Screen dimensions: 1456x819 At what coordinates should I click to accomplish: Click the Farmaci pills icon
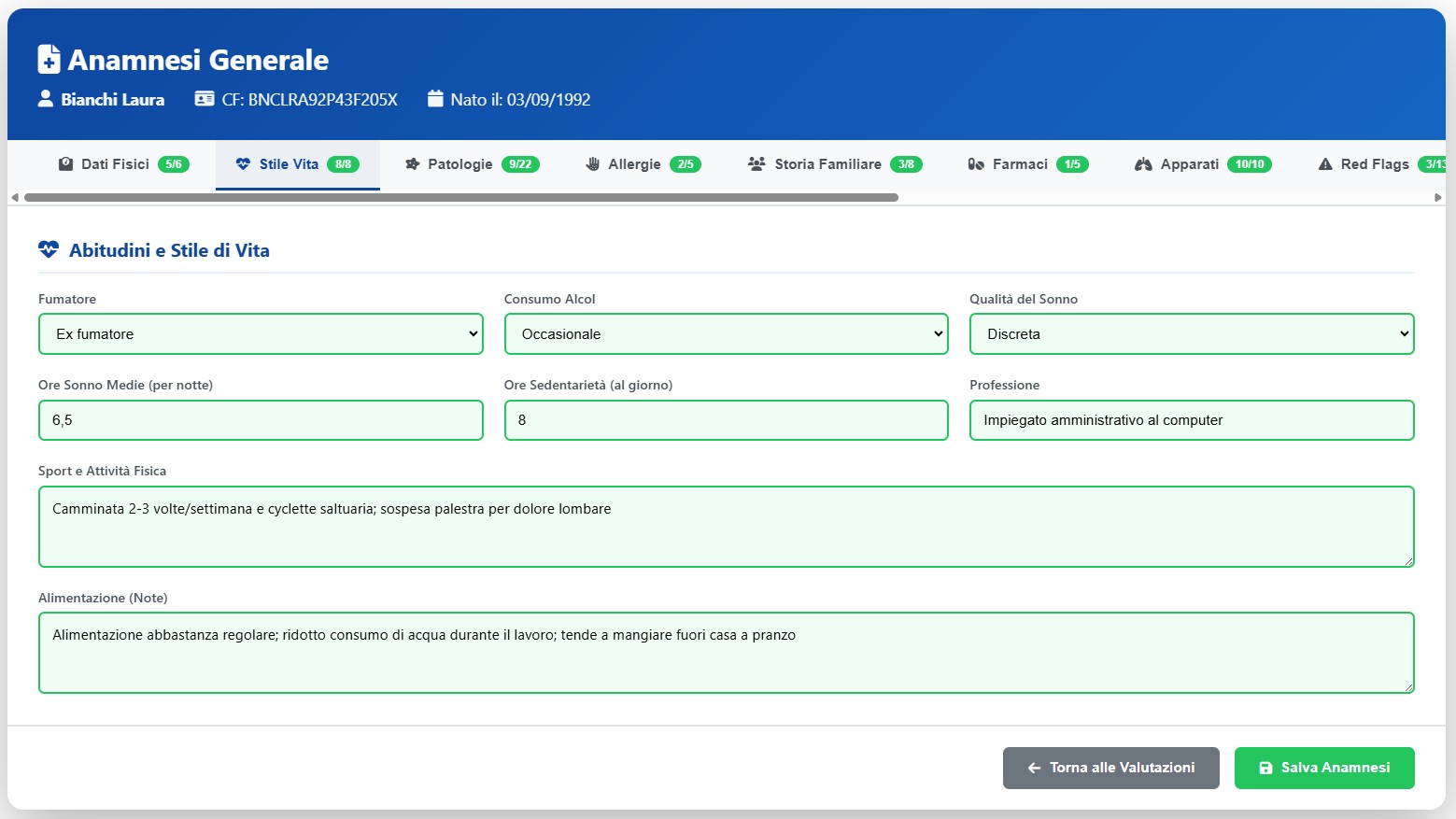point(976,164)
